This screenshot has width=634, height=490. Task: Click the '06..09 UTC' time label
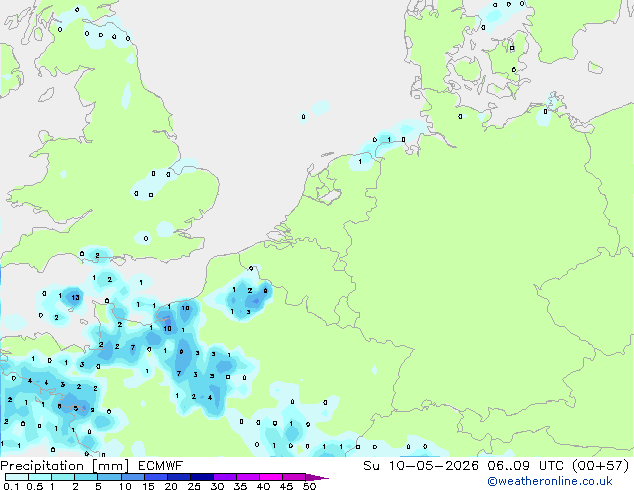[x=526, y=466]
